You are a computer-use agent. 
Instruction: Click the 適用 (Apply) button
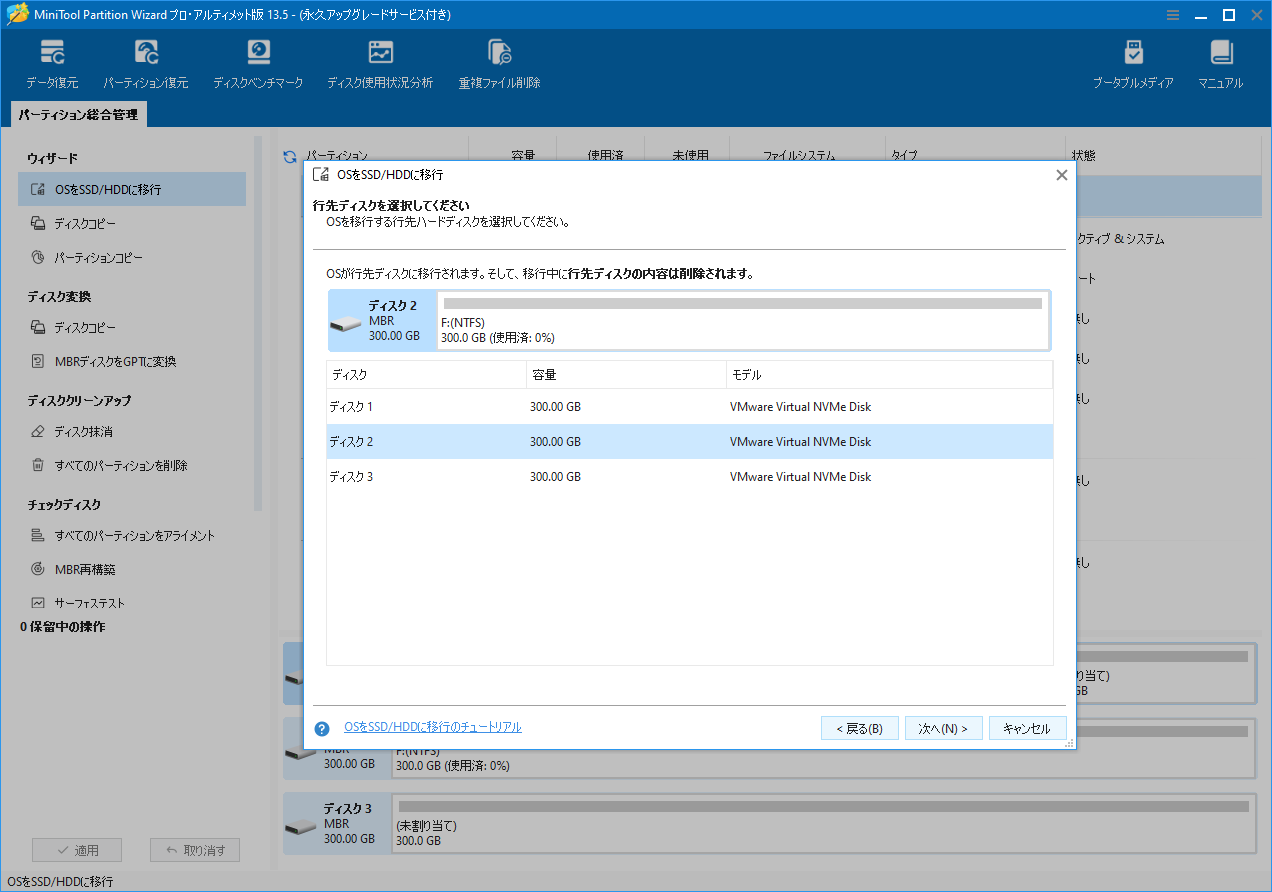click(x=77, y=849)
